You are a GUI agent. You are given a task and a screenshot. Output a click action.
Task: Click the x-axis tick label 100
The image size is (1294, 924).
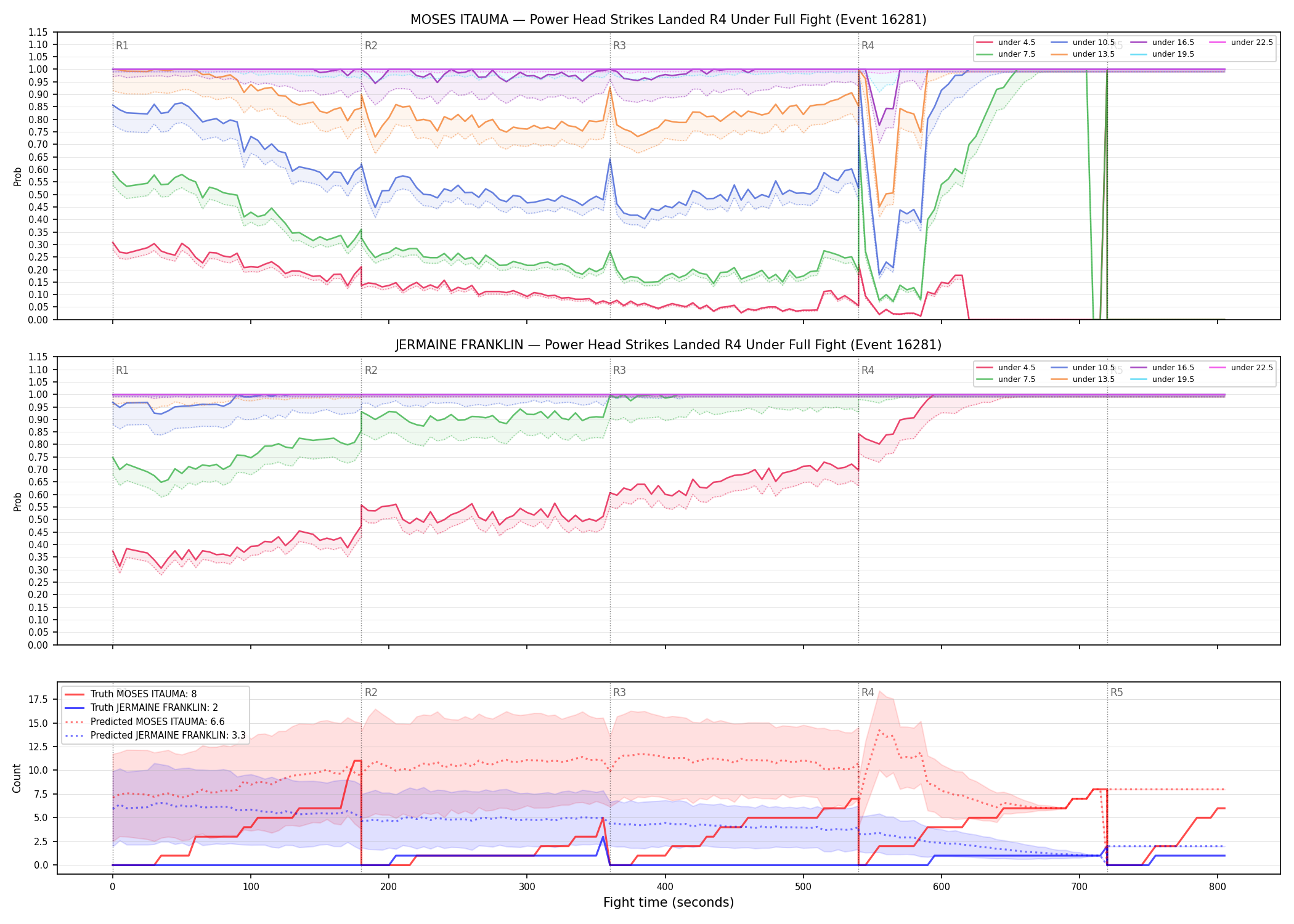250,887
